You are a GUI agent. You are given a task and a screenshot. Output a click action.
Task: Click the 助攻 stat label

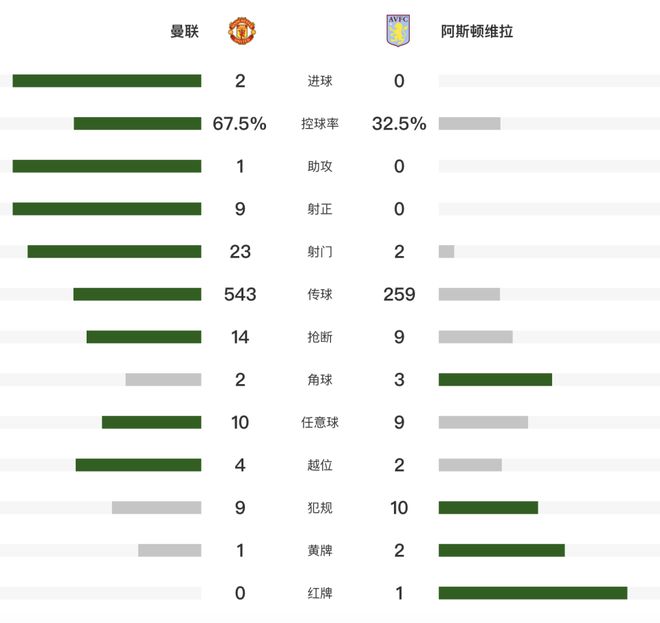pyautogui.click(x=320, y=166)
